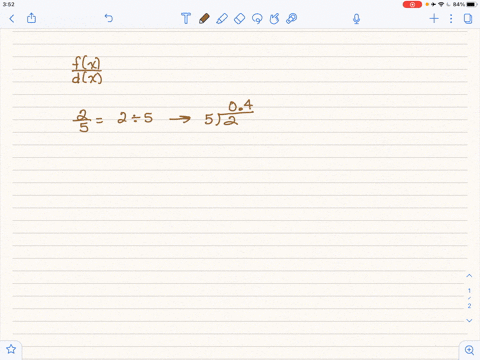Select the Eraser tool
480x360 pixels.
239,18
